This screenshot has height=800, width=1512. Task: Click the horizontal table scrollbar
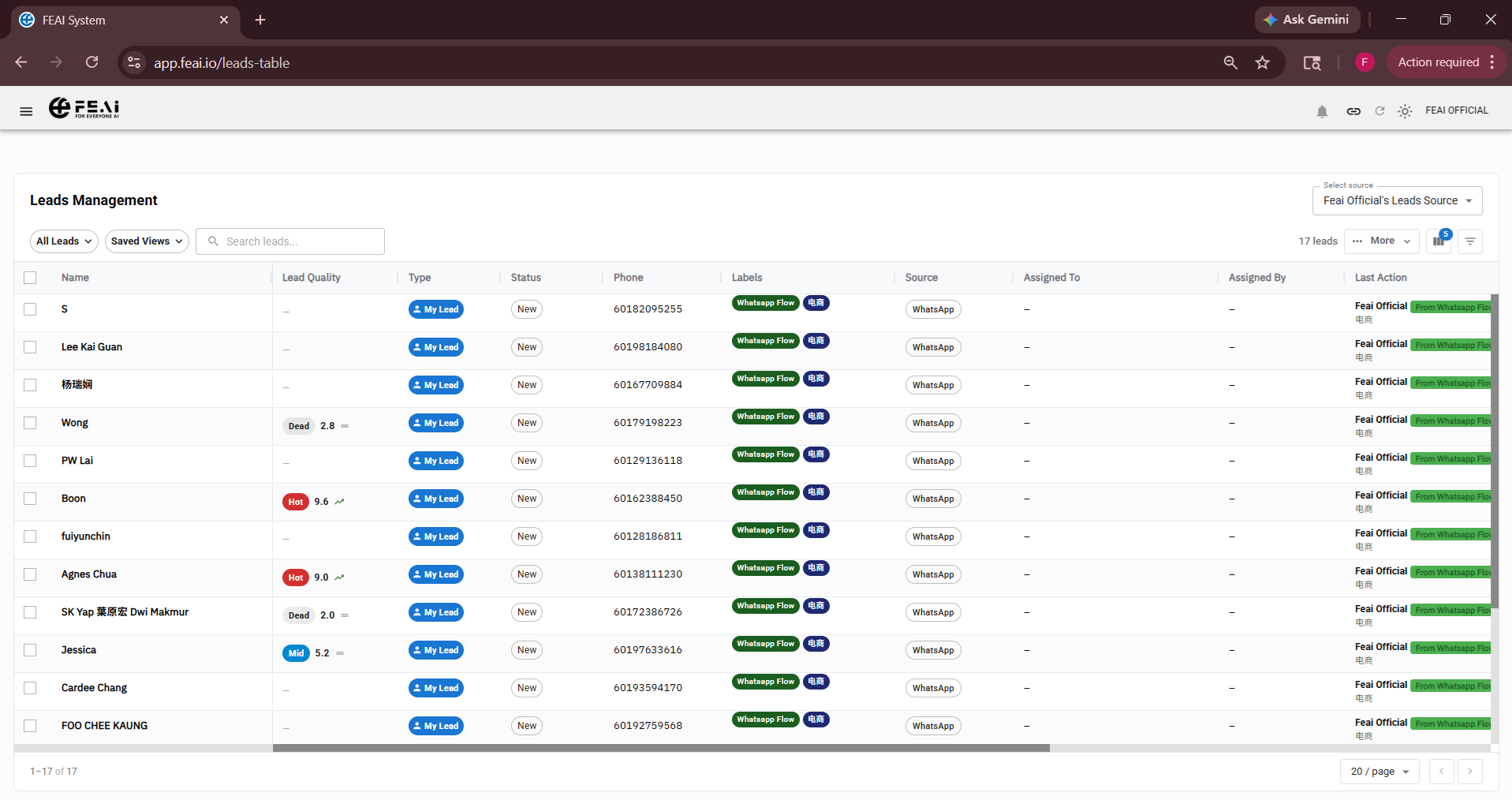click(x=661, y=748)
